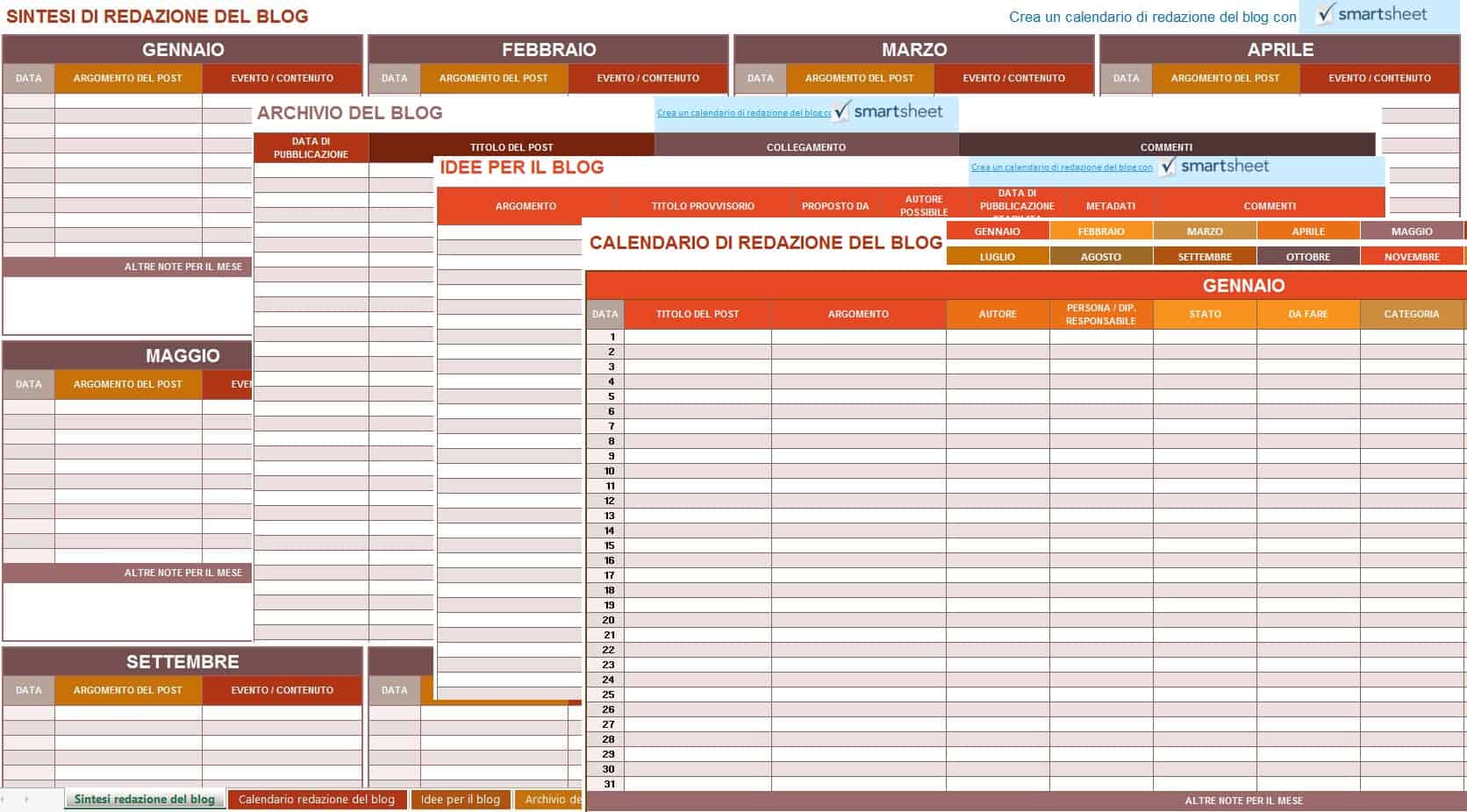Open the Sintesi redazione del blog sheet tab
1467x812 pixels.
point(145,799)
